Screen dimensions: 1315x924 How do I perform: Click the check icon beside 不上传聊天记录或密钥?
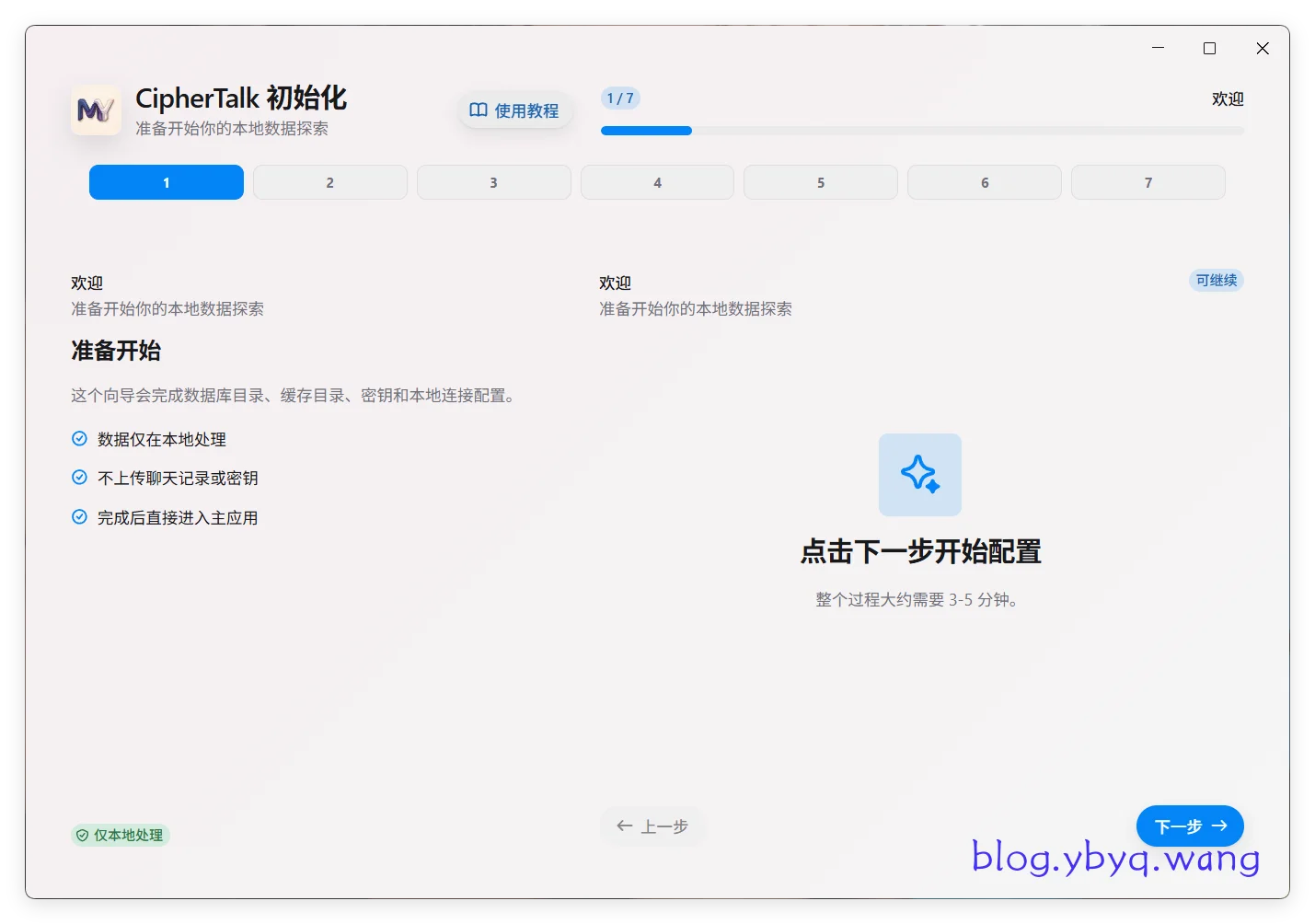tap(79, 477)
